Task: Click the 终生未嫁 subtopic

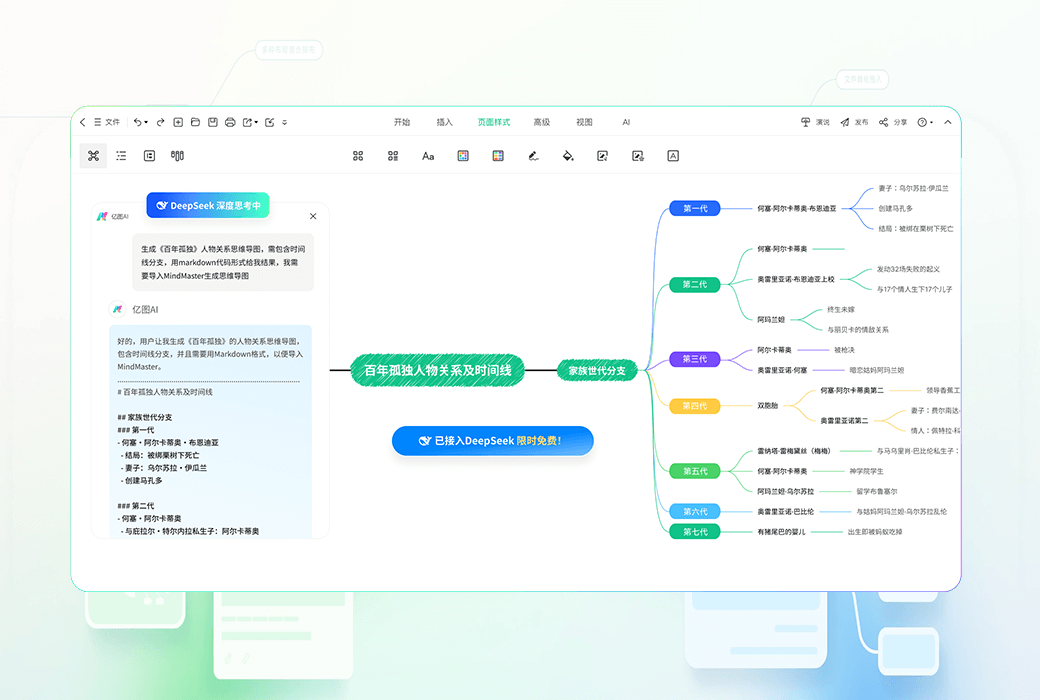Action: [x=841, y=310]
